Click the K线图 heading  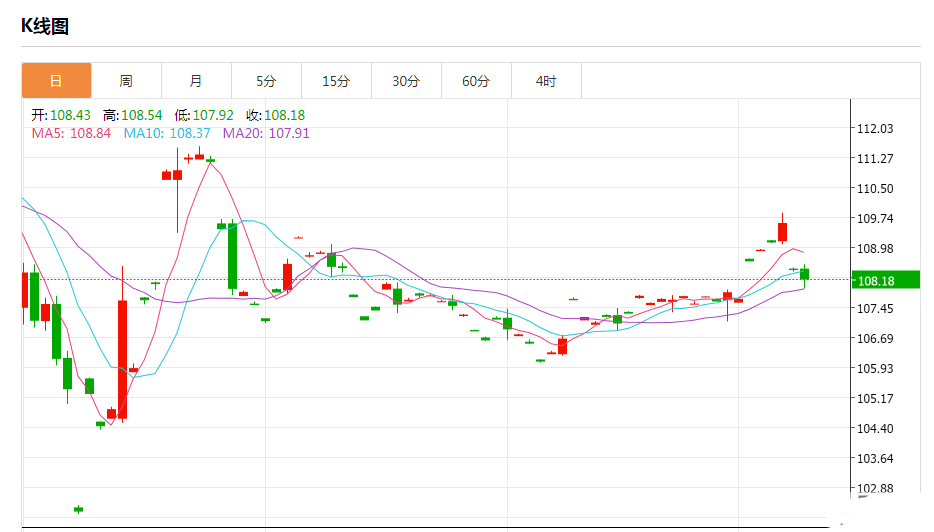(45, 26)
